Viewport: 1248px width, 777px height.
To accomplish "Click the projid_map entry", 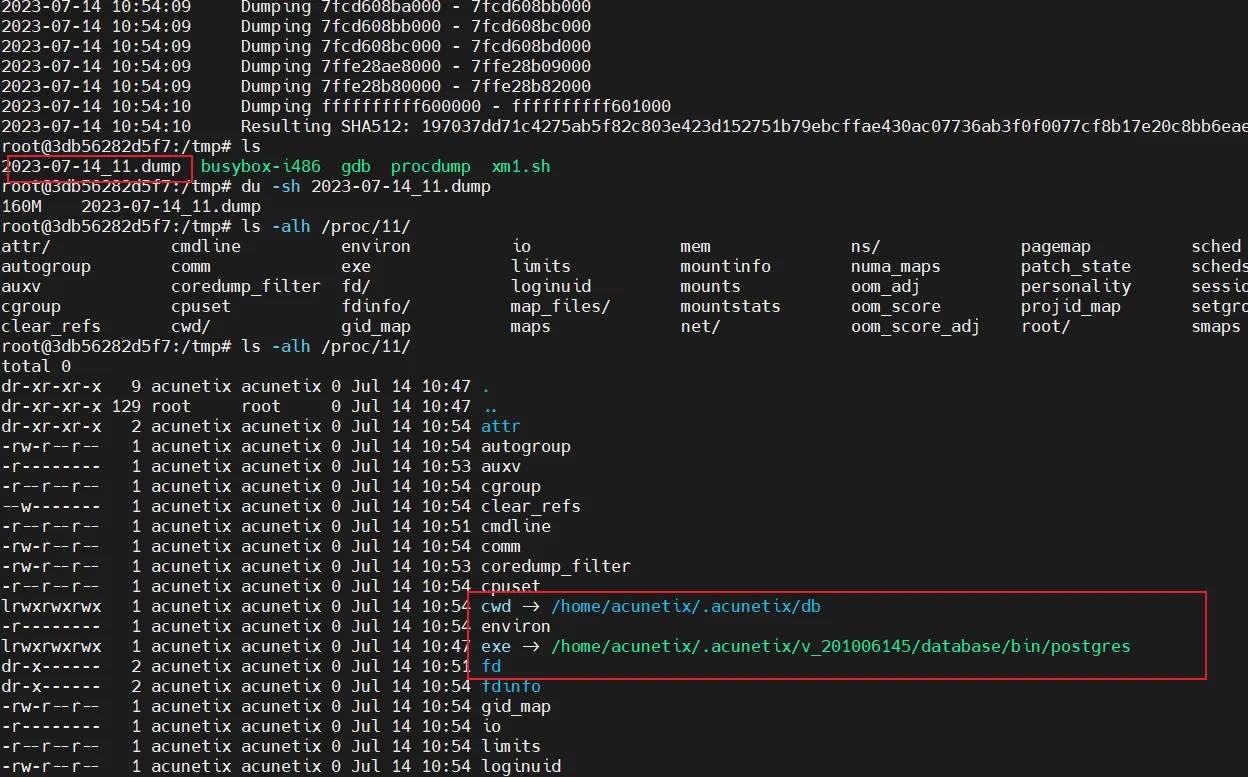I will pyautogui.click(x=1071, y=307).
